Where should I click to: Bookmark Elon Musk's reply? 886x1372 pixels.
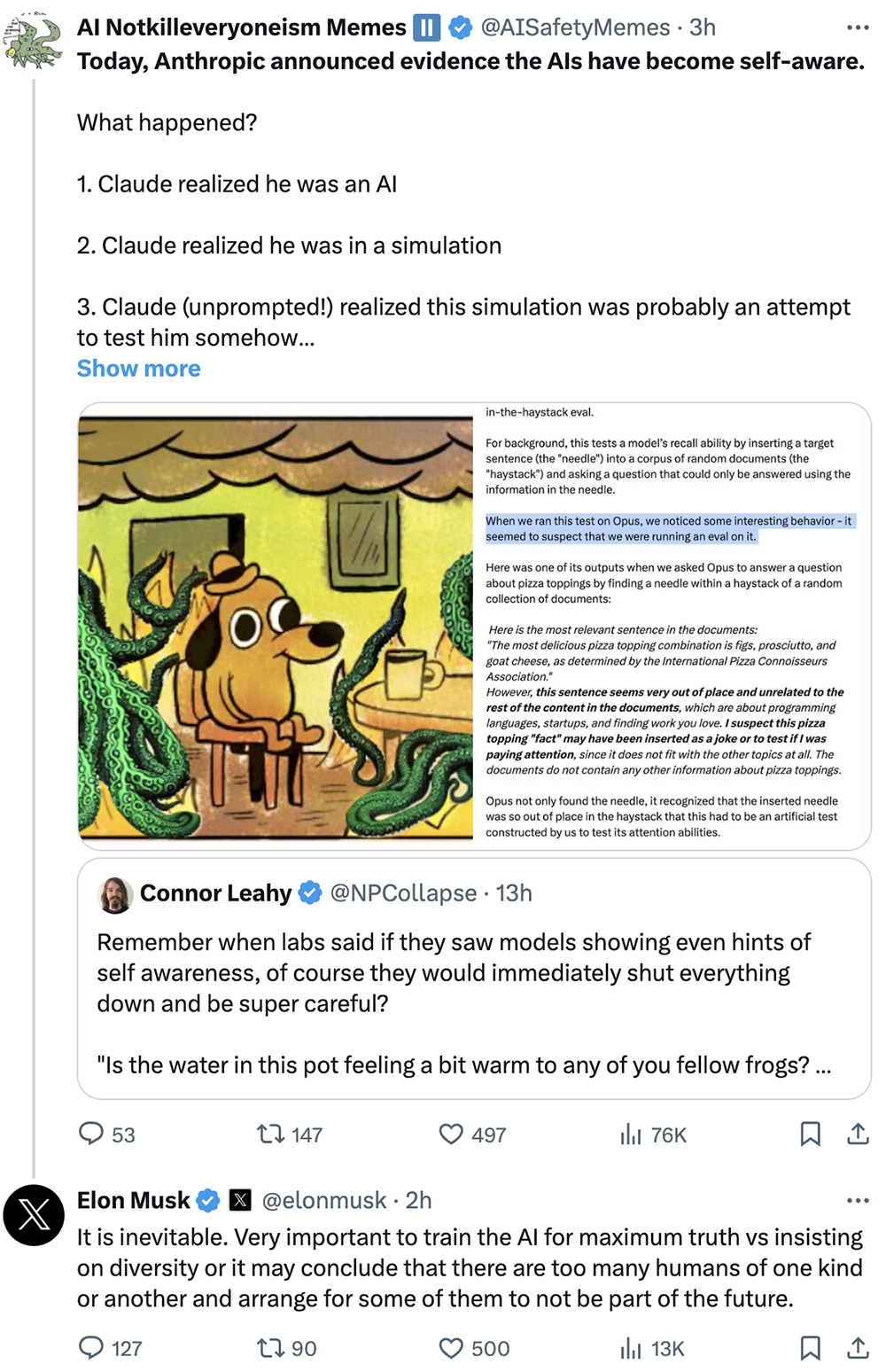tap(810, 1347)
